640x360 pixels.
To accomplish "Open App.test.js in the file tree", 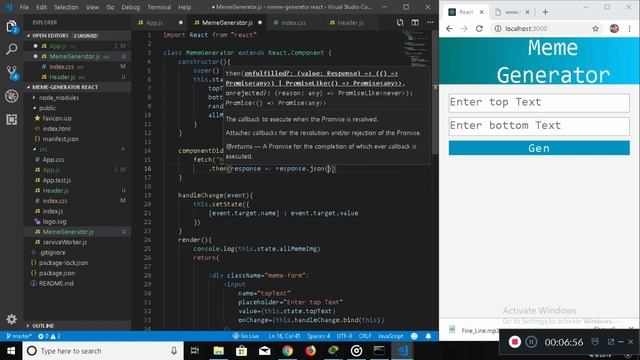I will tap(56, 180).
